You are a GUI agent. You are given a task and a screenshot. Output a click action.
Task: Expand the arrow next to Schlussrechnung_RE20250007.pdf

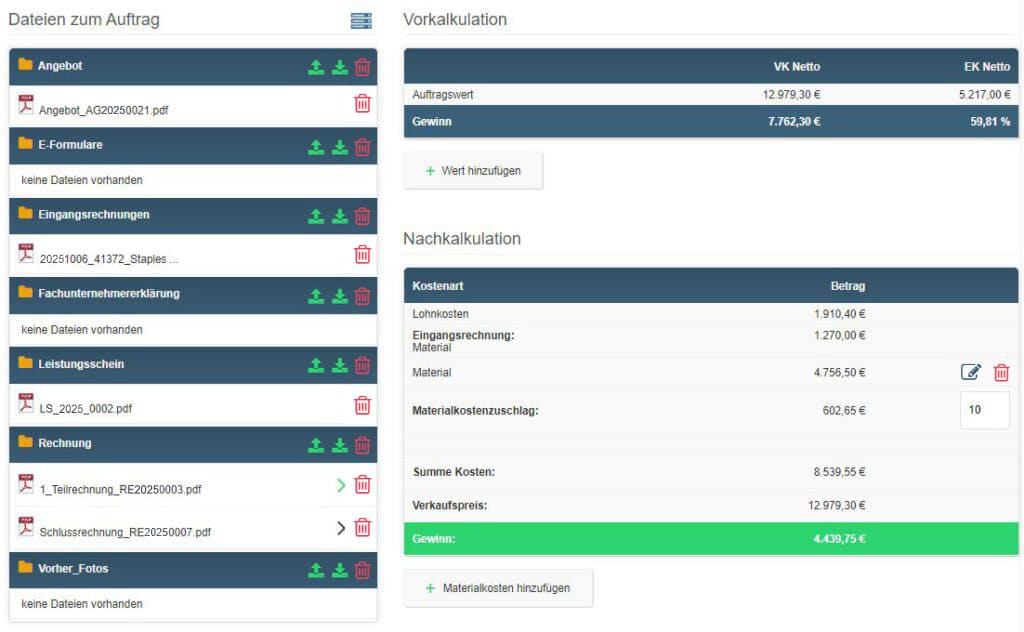[x=341, y=527]
